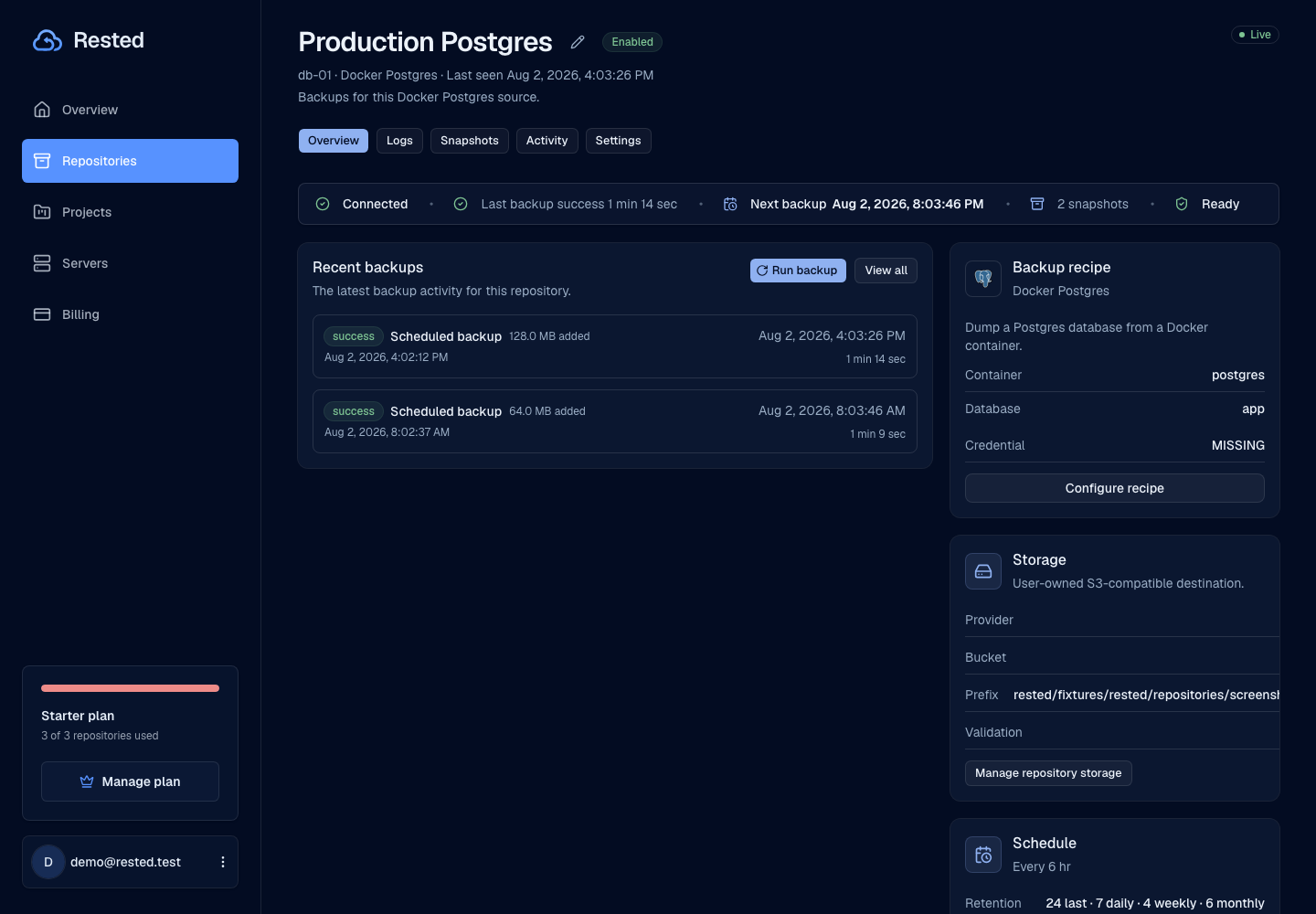Open the Activity tab
Screen dimensions: 1316x914
547,141
